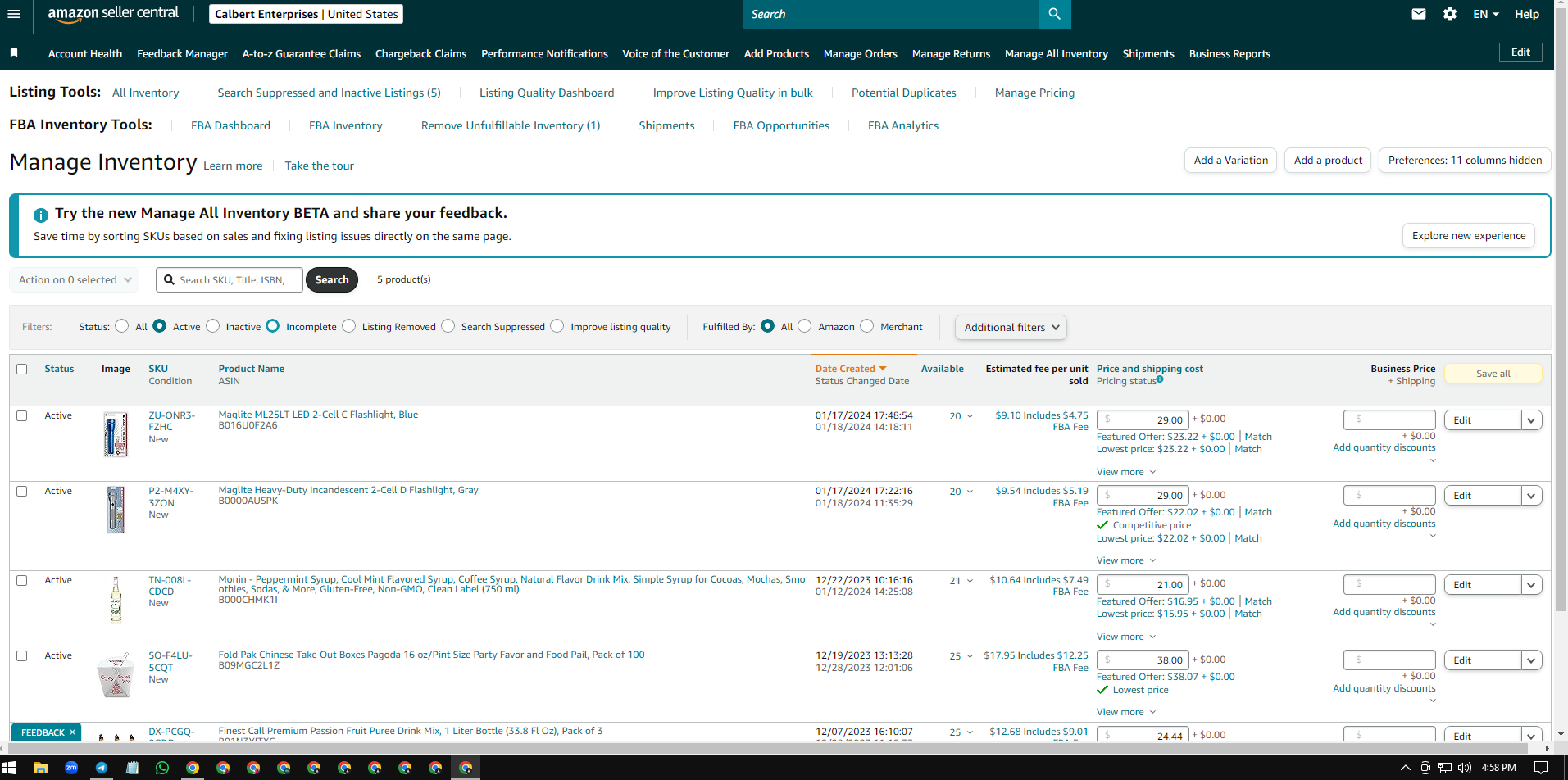The height and width of the screenshot is (780, 1568).
Task: Open Business Reports in the top menu
Action: [1229, 53]
